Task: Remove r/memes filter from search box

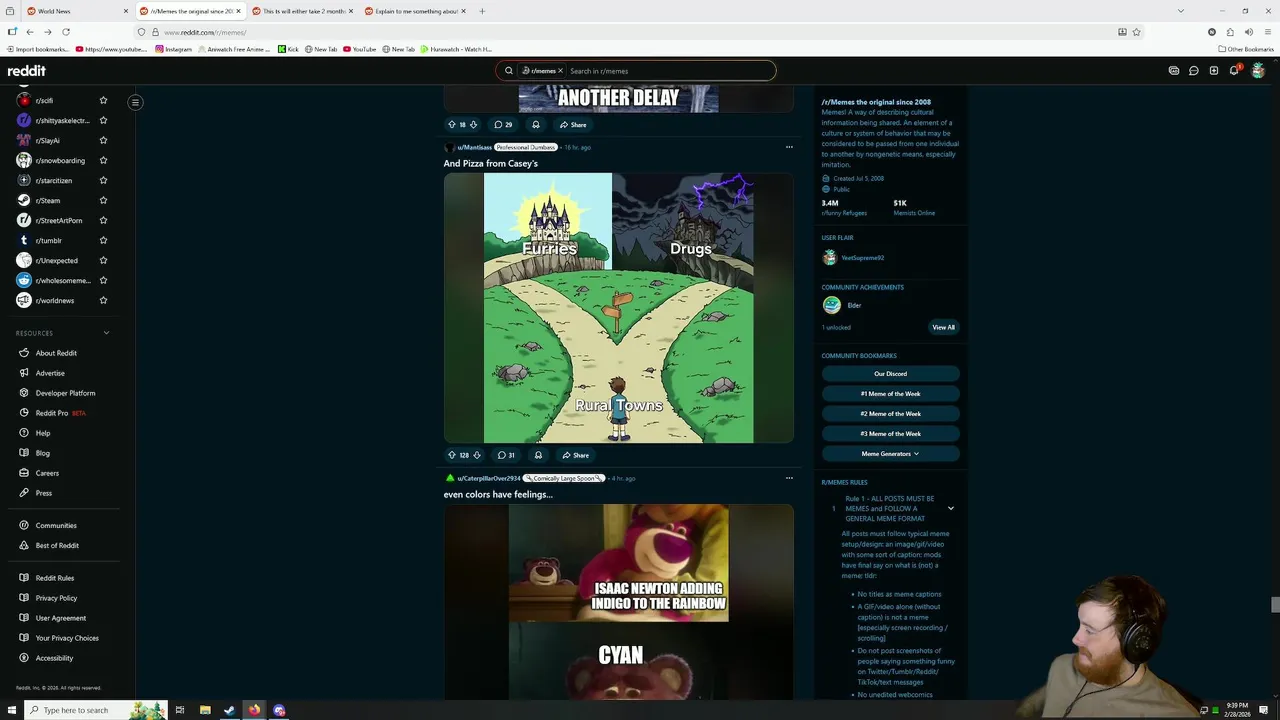Action: pyautogui.click(x=560, y=71)
